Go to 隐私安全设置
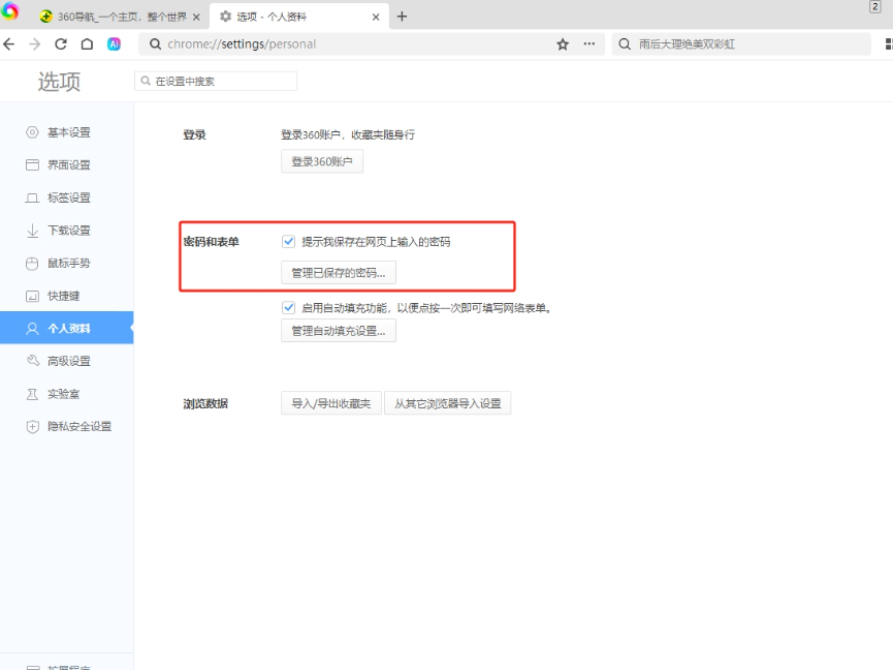The width and height of the screenshot is (893, 670). point(67,426)
